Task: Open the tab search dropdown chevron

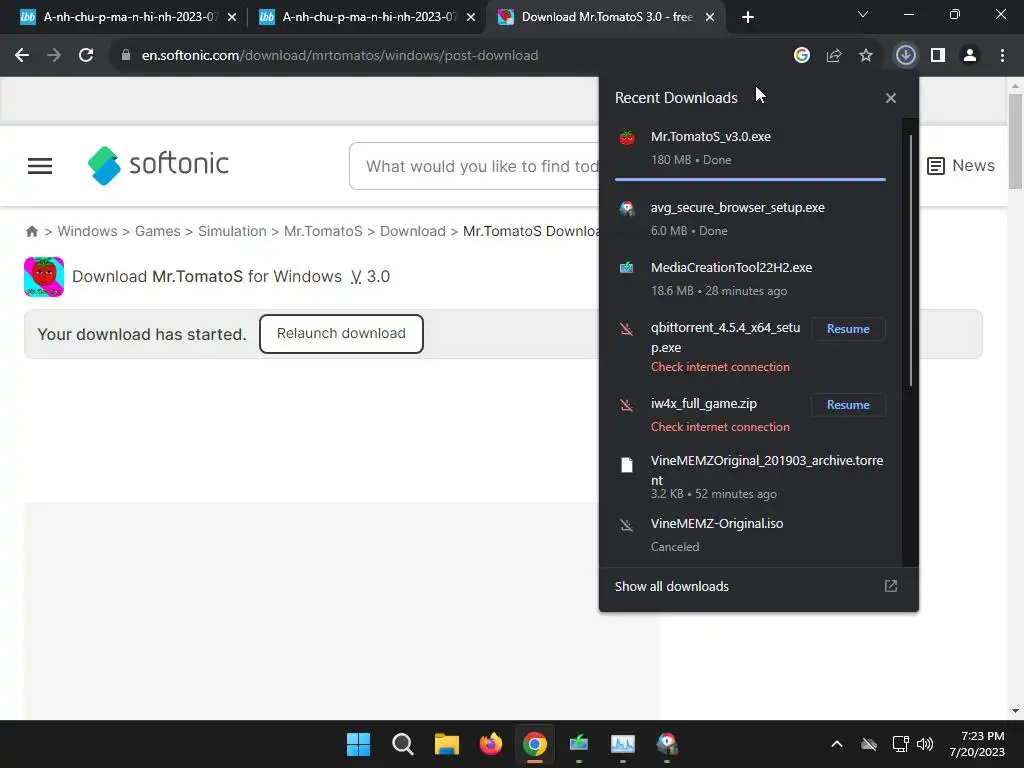Action: 862,14
